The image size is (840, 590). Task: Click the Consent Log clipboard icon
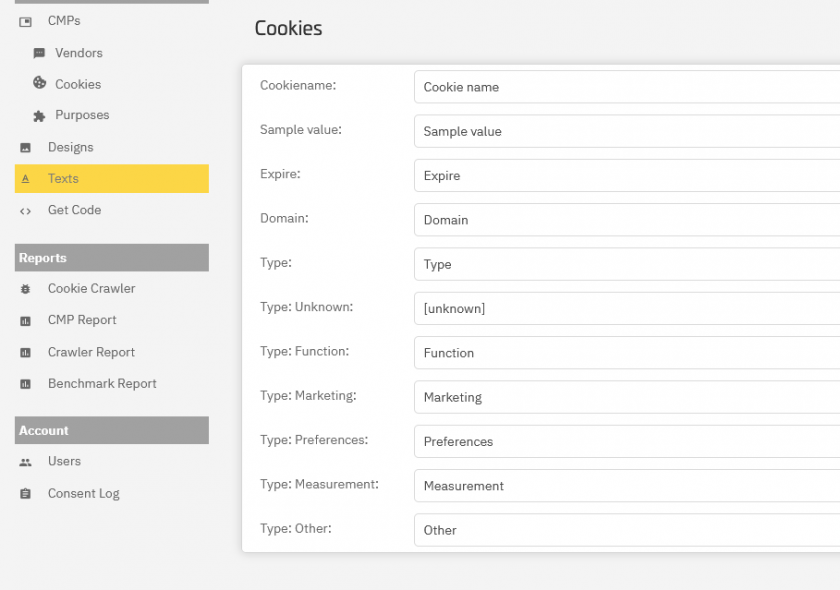(x=25, y=494)
